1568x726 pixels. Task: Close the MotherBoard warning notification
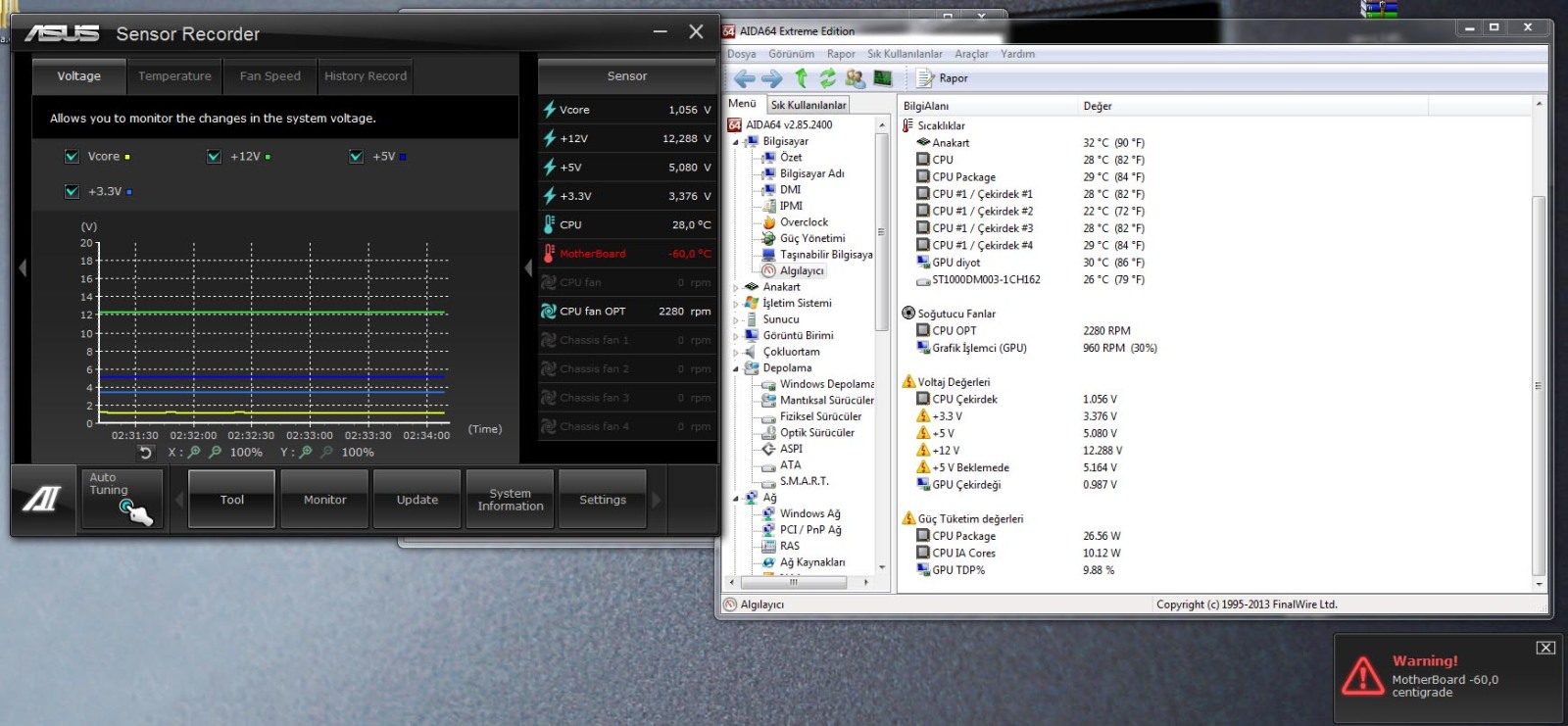coord(1545,648)
